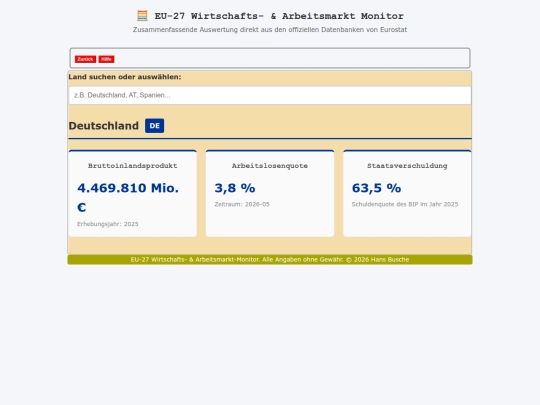Screen dimensions: 540x405
Task: Click the Arbeitslosenquote card title
Action: [x=270, y=166]
